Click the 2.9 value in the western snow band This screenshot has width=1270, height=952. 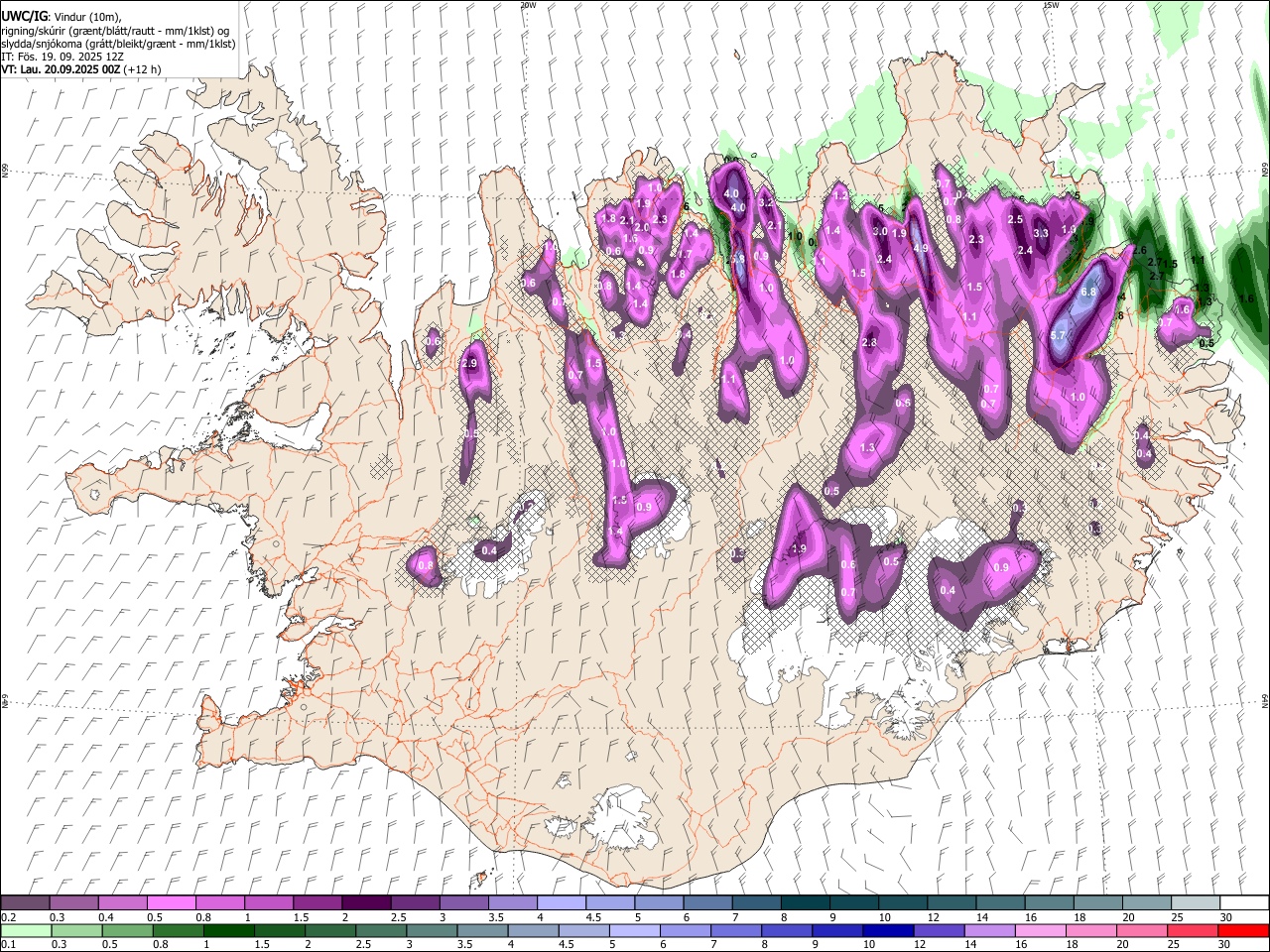click(470, 365)
